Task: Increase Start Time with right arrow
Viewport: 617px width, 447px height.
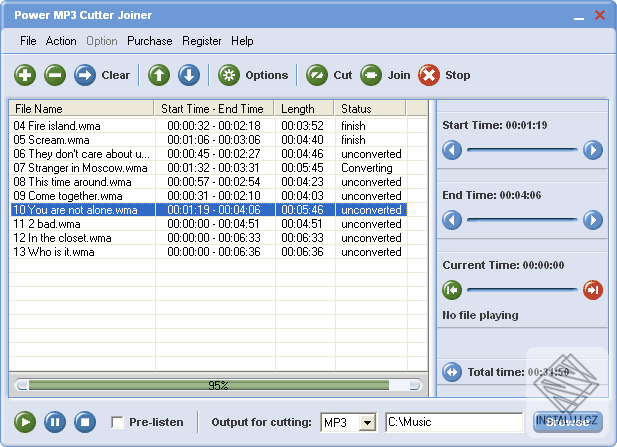Action: point(593,150)
